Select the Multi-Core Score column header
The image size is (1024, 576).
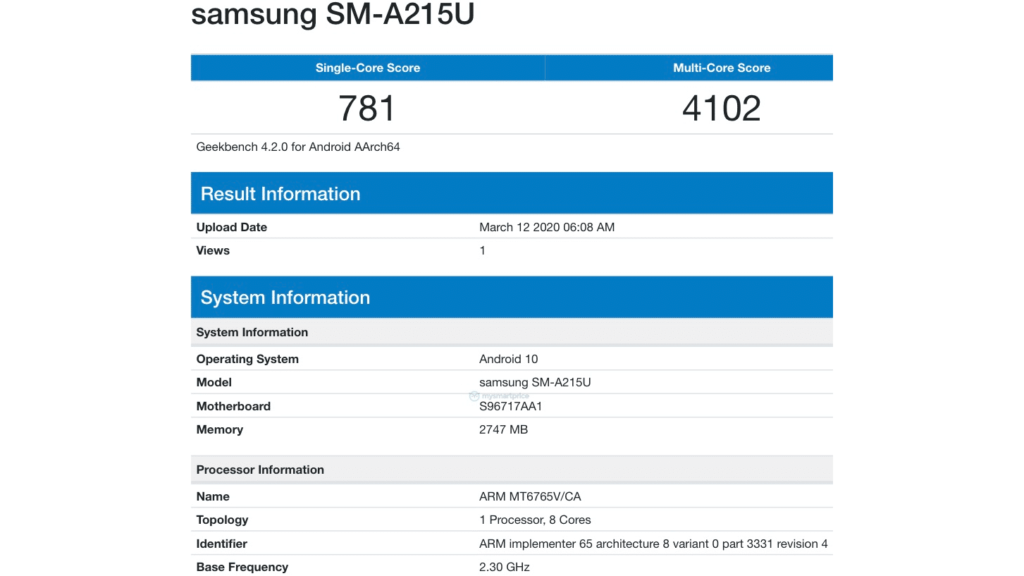[x=721, y=67]
